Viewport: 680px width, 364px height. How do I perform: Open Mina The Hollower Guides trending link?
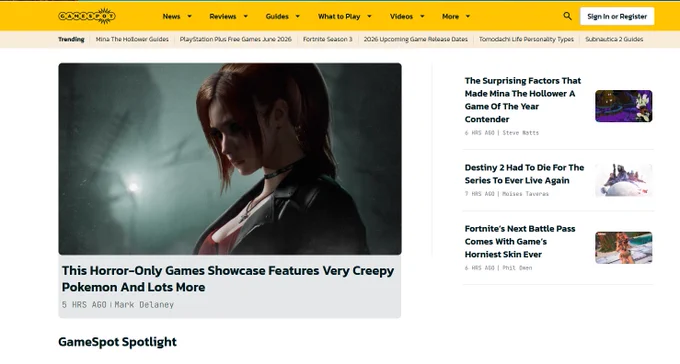(132, 39)
